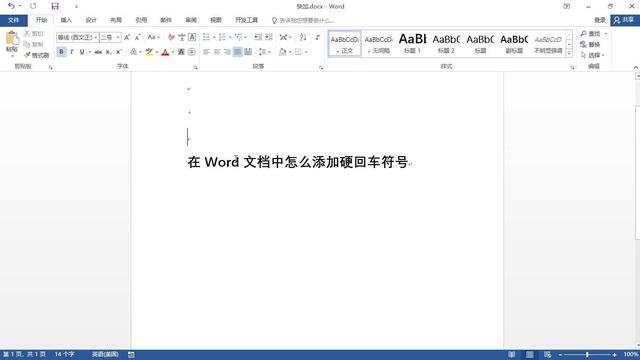
Task: Switch to the Developer tab
Action: (246, 20)
